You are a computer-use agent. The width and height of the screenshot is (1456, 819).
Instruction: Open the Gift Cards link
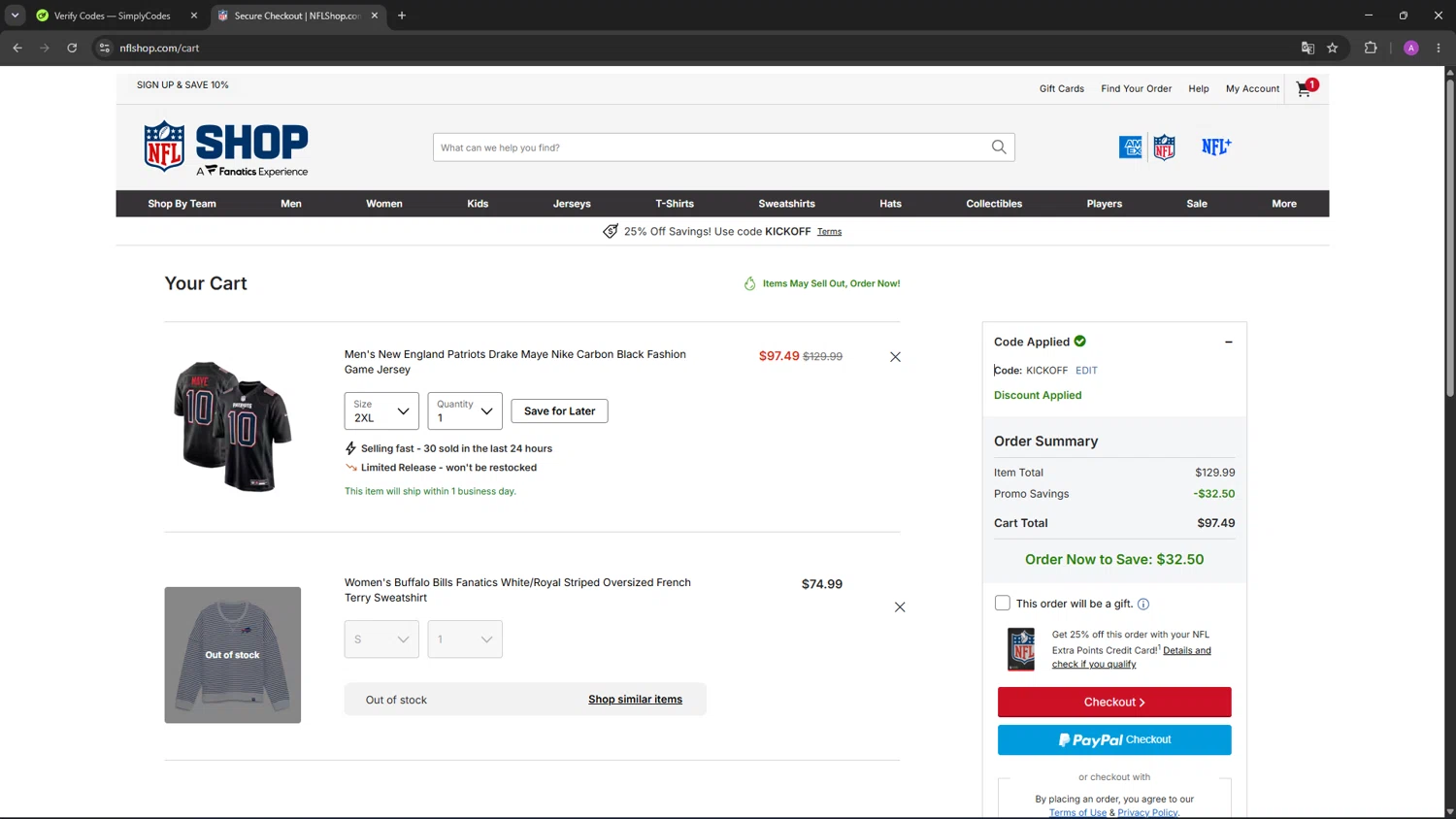click(1062, 88)
